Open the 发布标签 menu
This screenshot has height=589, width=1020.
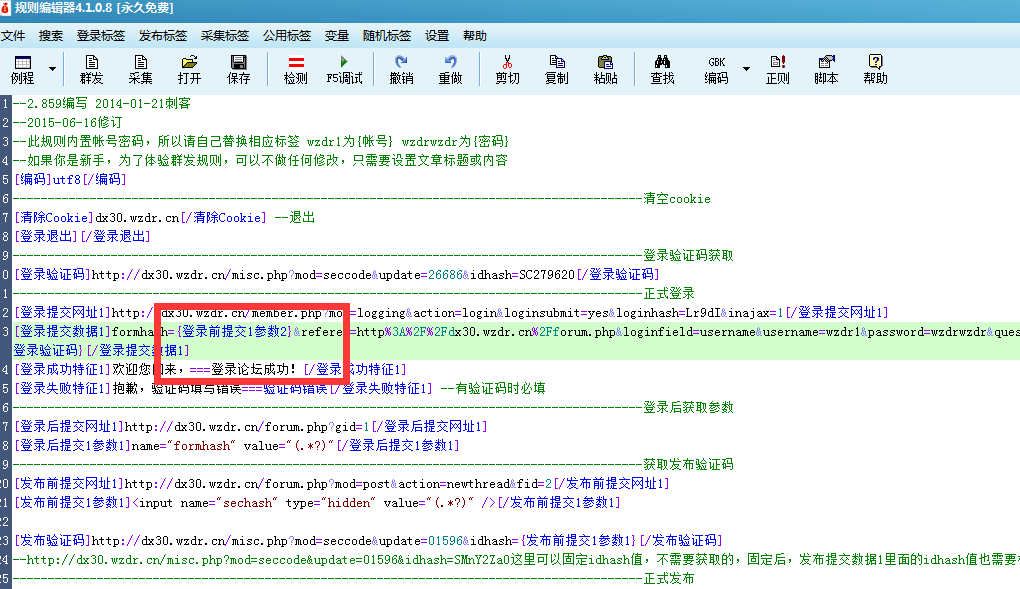point(163,35)
